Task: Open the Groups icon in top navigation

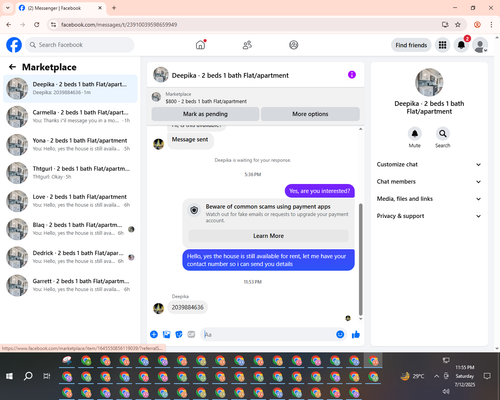Action: click(x=294, y=45)
